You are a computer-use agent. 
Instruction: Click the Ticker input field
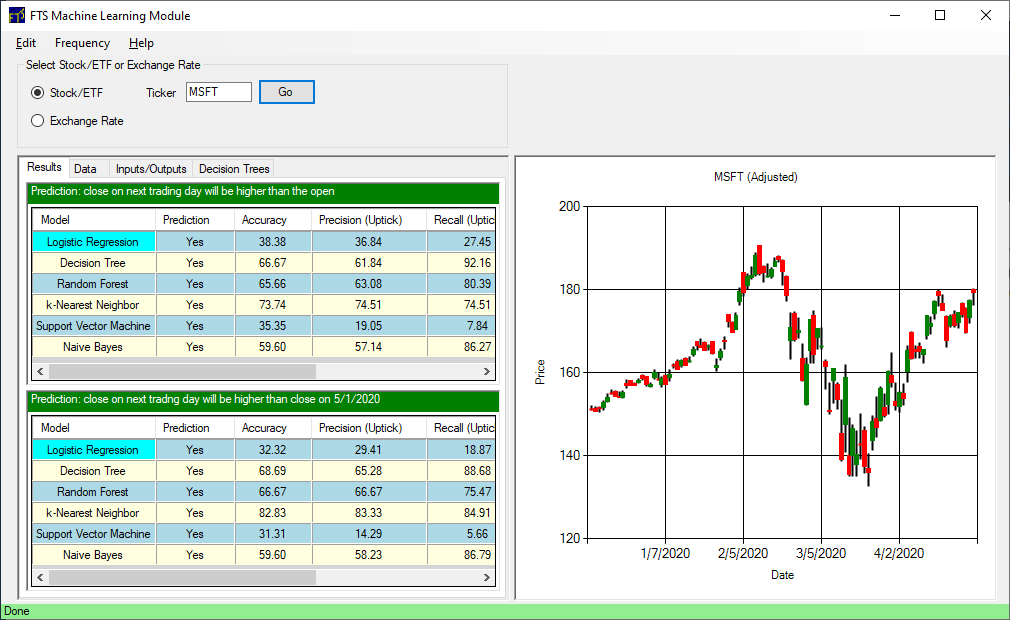tap(219, 92)
